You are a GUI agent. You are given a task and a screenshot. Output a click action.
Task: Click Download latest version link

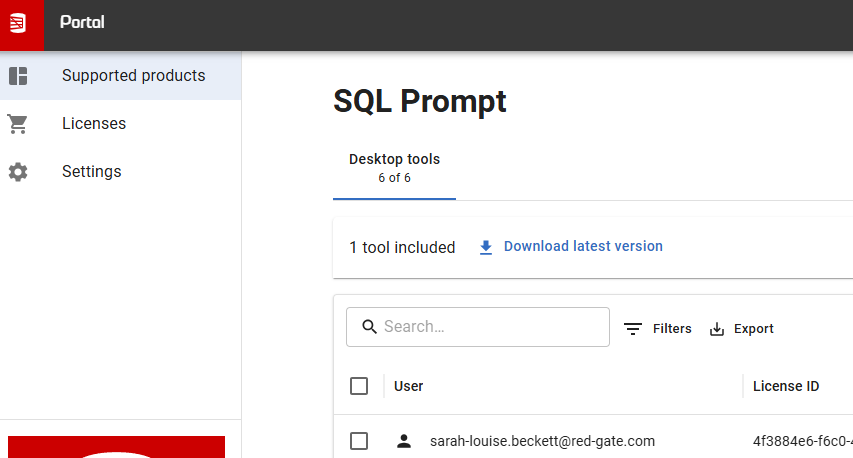click(583, 246)
